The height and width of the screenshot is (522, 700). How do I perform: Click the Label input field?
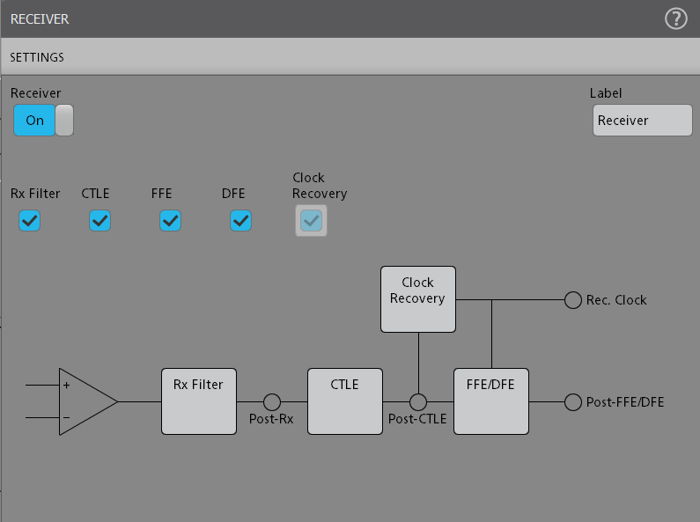pos(642,120)
